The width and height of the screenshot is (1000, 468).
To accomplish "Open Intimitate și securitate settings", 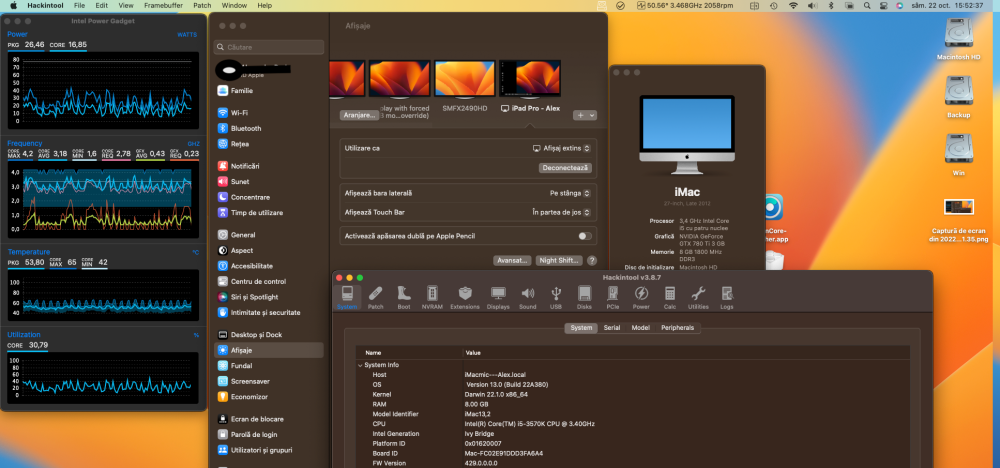I will pyautogui.click(x=268, y=312).
